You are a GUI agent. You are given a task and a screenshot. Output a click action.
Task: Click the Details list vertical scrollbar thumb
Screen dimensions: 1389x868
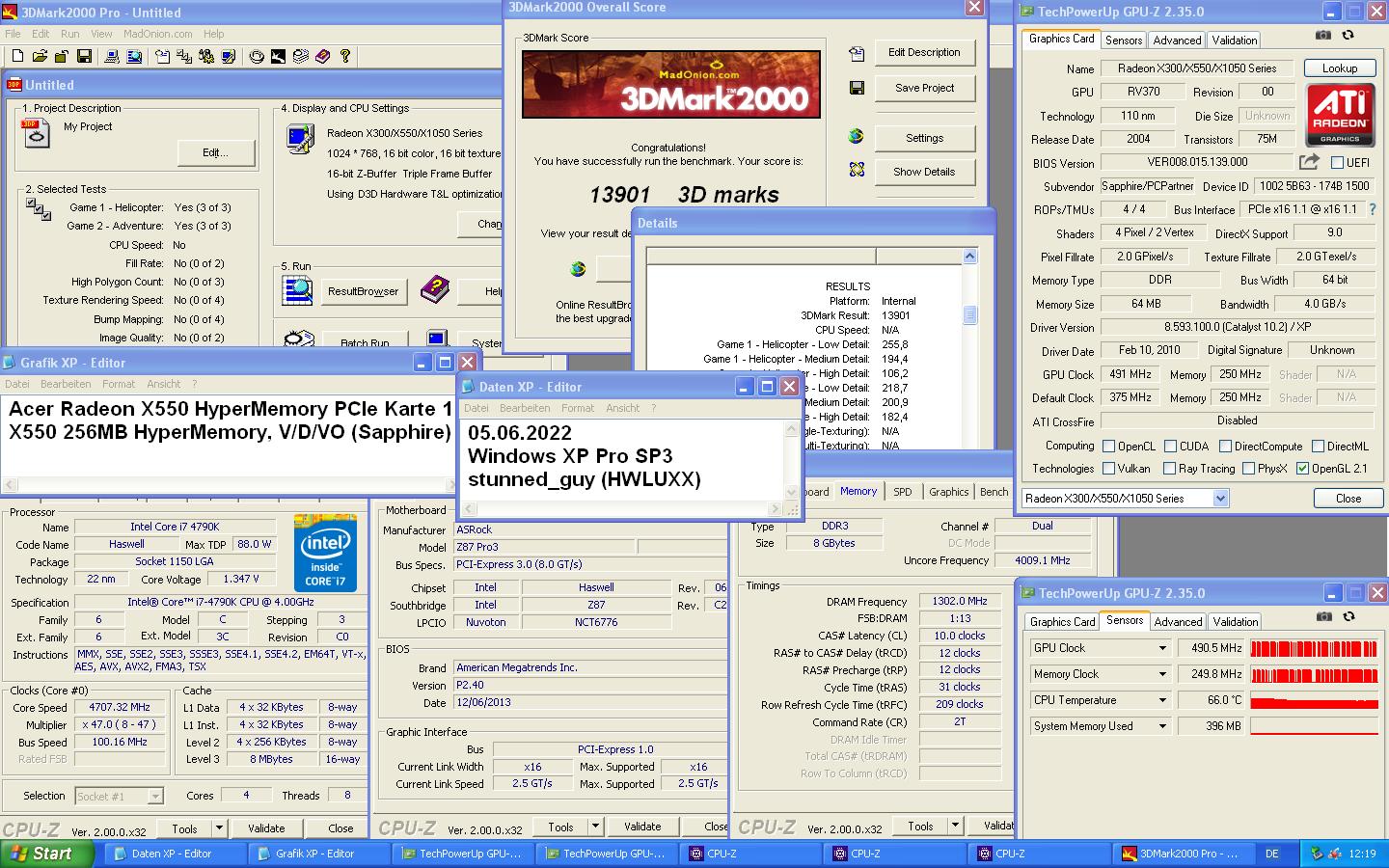(x=969, y=314)
